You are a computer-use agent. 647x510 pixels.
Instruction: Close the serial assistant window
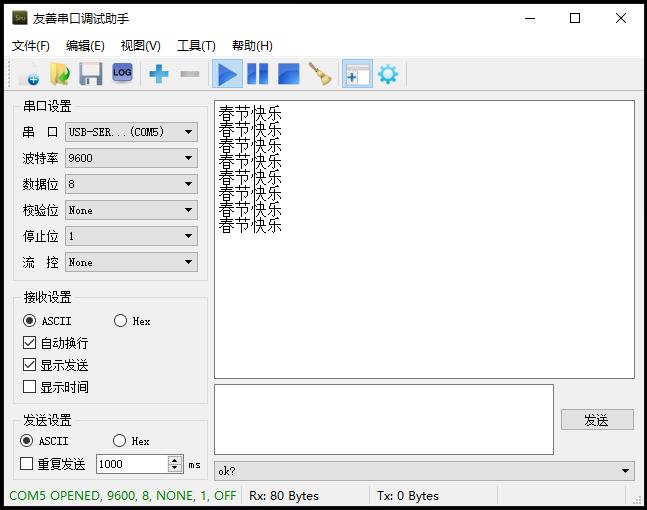pyautogui.click(x=621, y=18)
